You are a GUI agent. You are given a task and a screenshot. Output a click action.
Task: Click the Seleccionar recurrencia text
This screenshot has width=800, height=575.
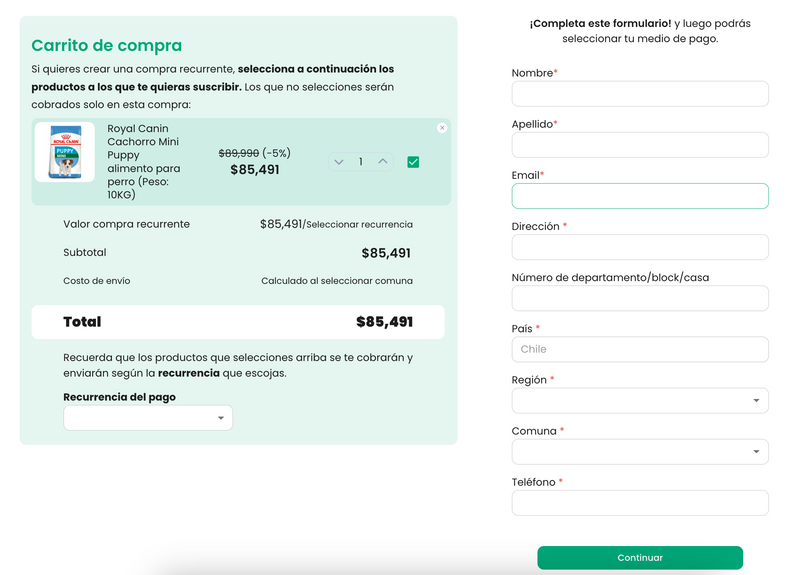359,225
